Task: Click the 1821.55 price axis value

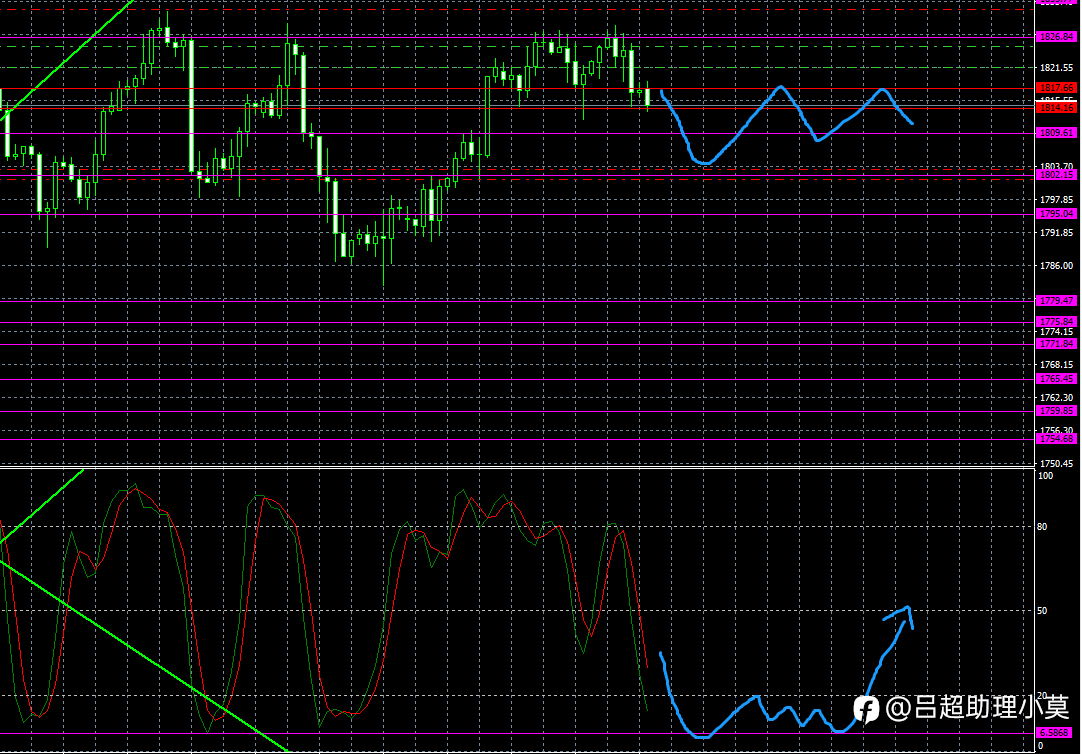Action: [x=1056, y=68]
